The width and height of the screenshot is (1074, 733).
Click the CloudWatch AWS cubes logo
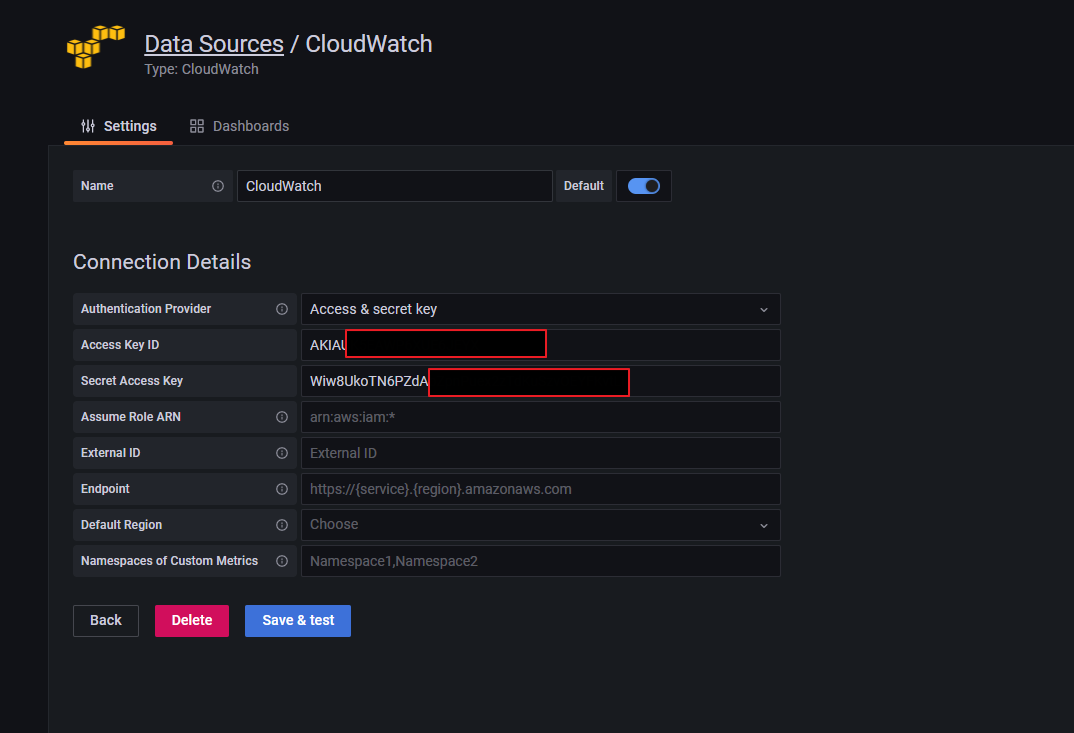[x=96, y=47]
